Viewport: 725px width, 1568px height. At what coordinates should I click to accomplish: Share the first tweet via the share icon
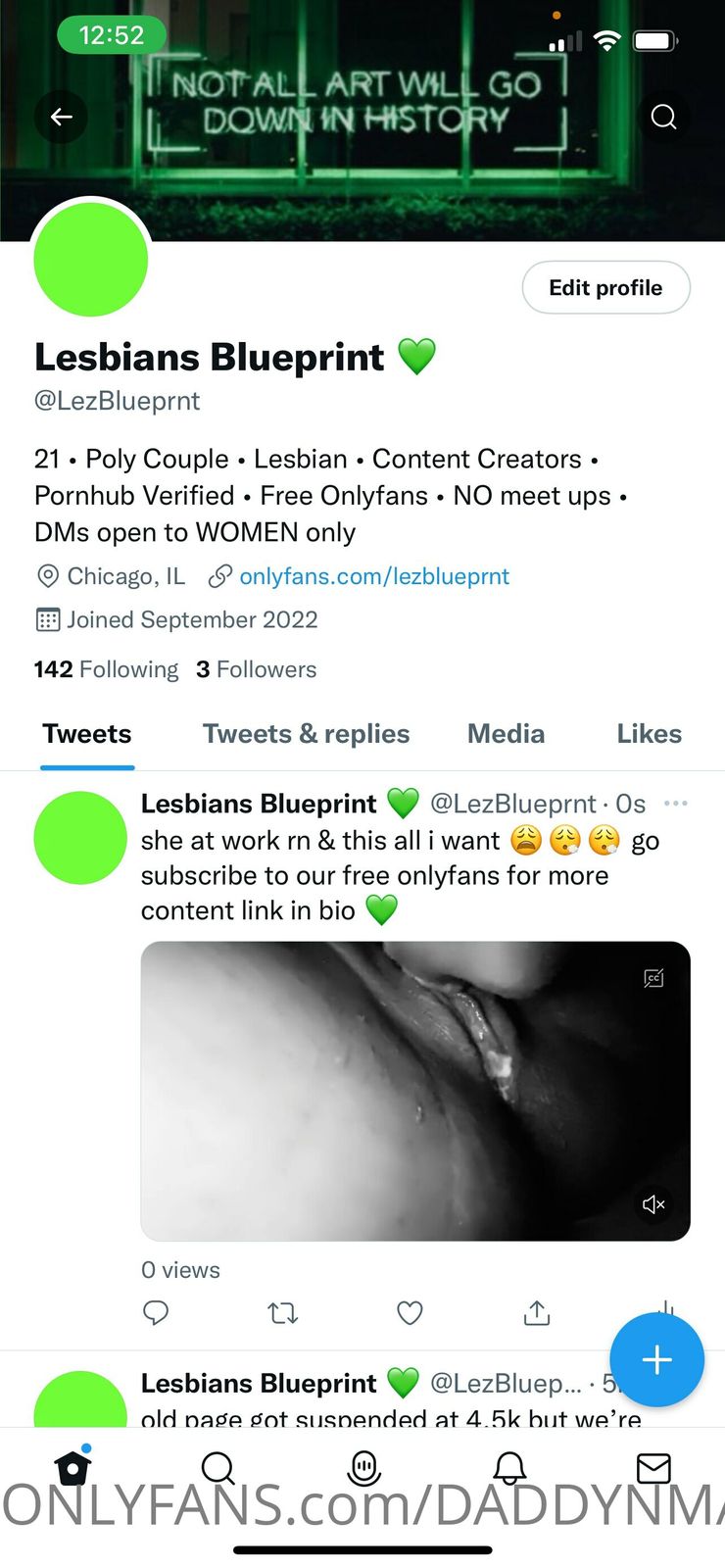537,1312
